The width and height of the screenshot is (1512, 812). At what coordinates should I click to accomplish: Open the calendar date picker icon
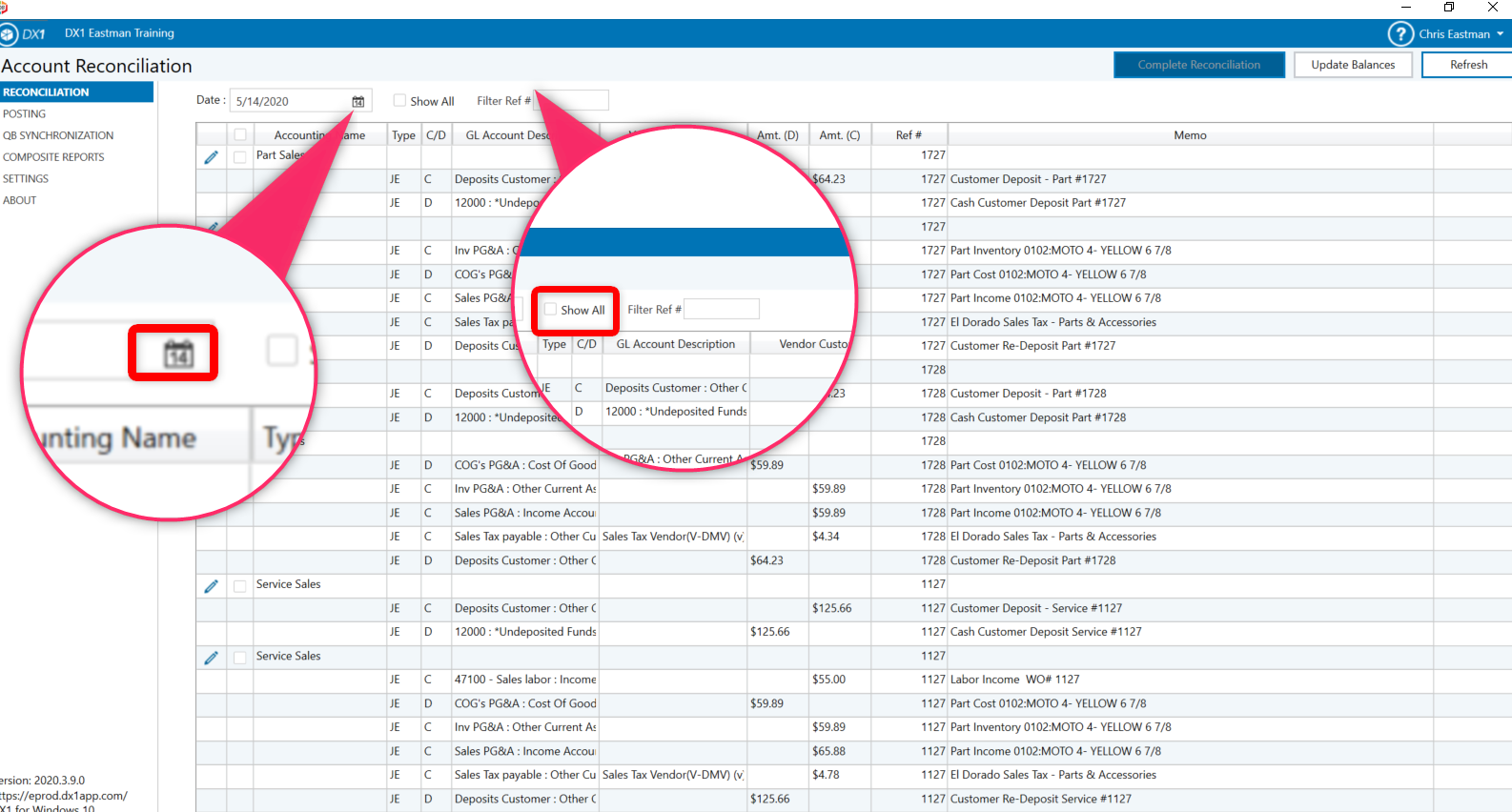point(358,101)
